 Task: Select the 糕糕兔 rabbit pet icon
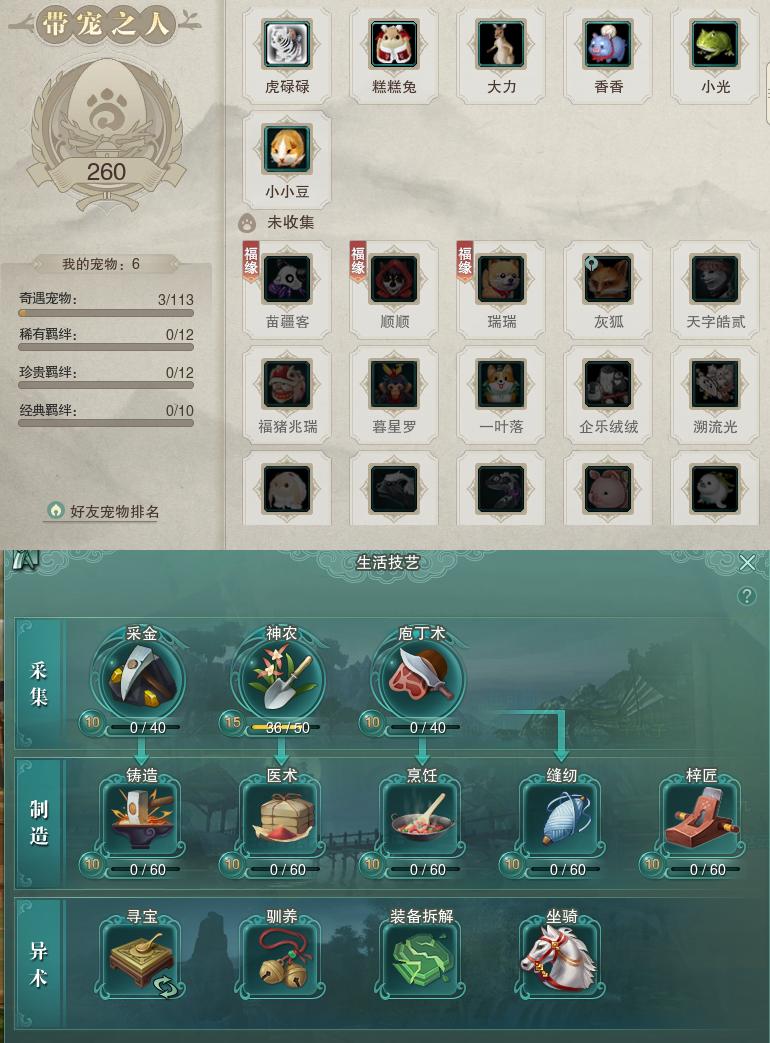394,45
